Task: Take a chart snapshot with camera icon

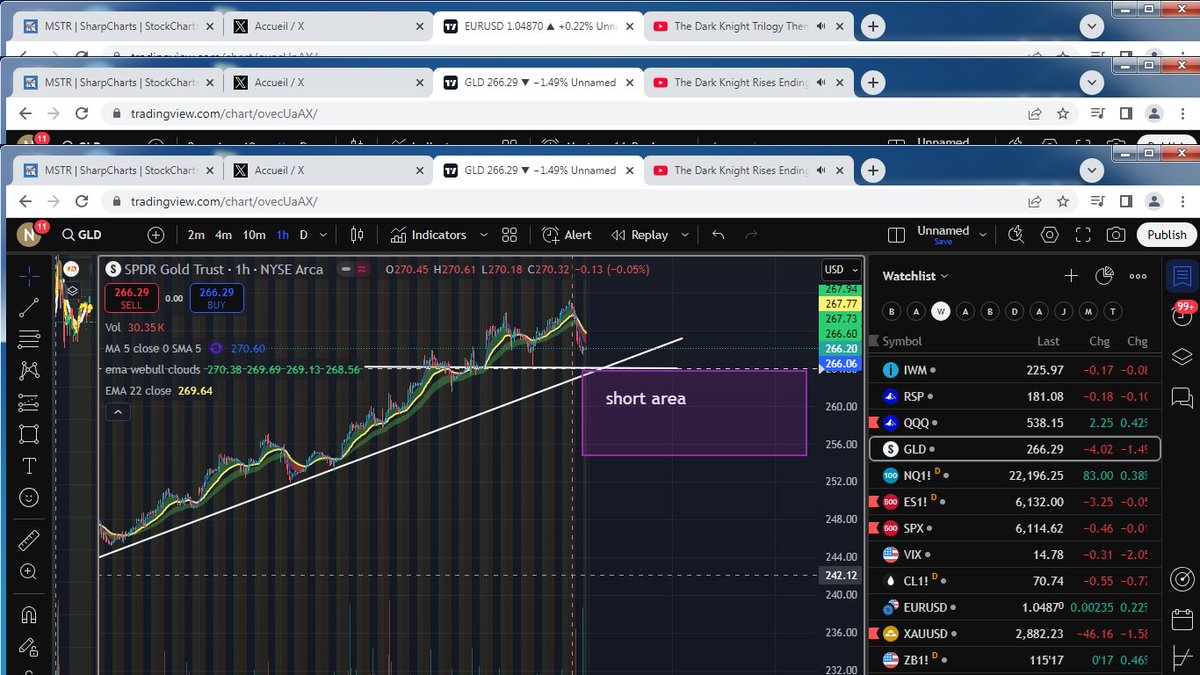Action: point(1116,235)
